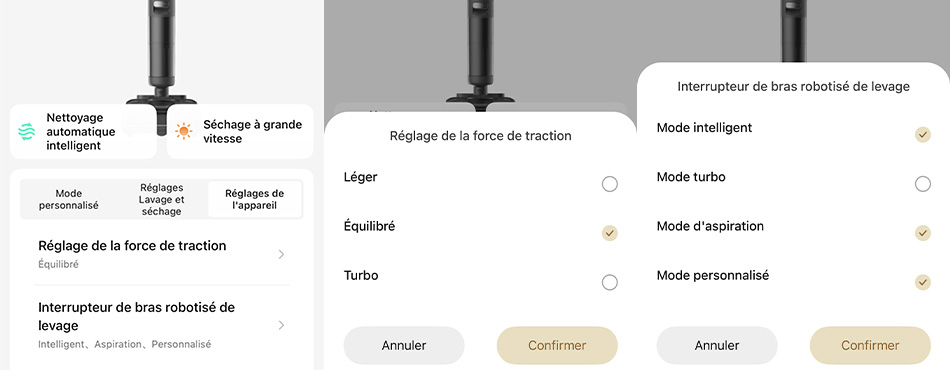The width and height of the screenshot is (950, 370).
Task: Toggle the Mode personnalisé checkmark
Action: [922, 282]
